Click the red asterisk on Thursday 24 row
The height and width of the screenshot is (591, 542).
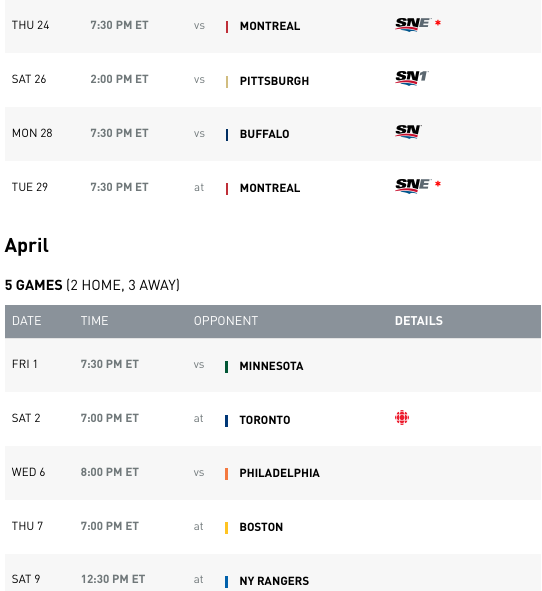point(438,23)
